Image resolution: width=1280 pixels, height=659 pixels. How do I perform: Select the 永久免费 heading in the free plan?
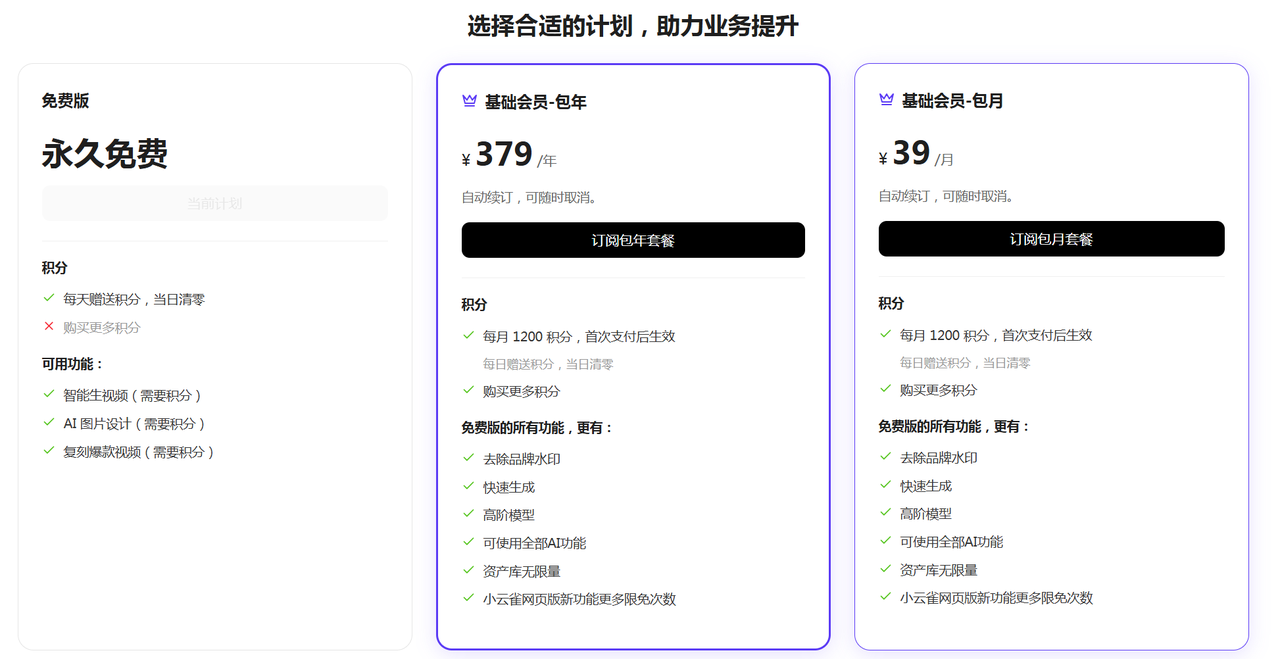click(105, 154)
